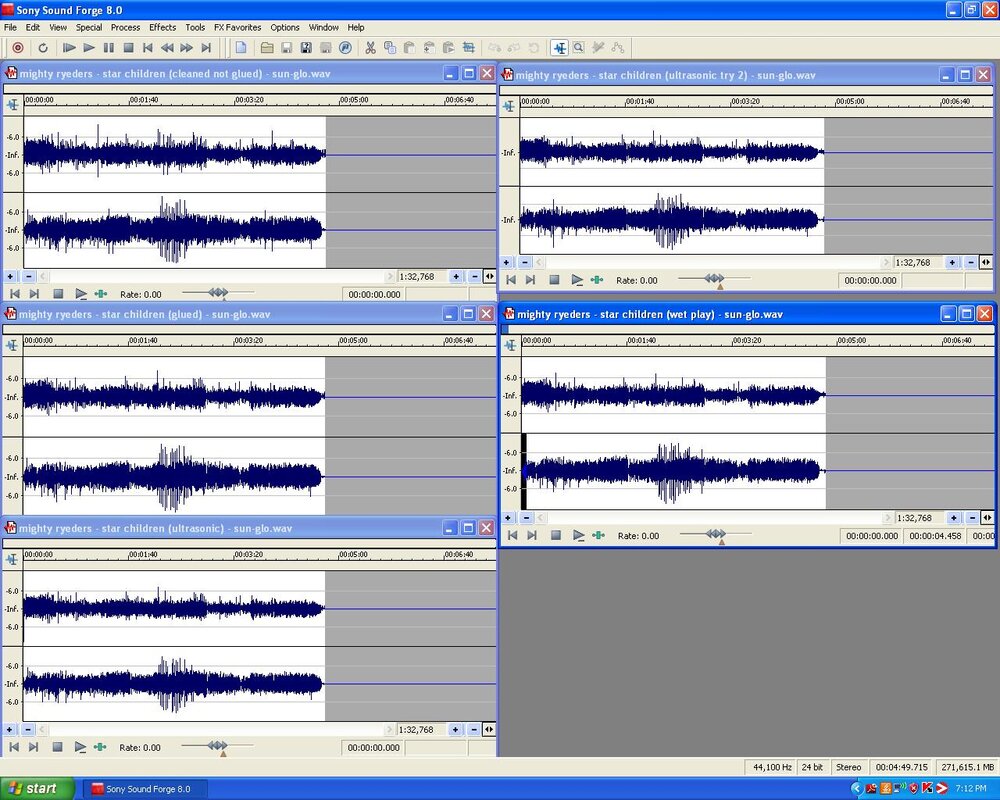Click the Record button in main toolbar
Screen dimensions: 1000x800
click(x=18, y=48)
